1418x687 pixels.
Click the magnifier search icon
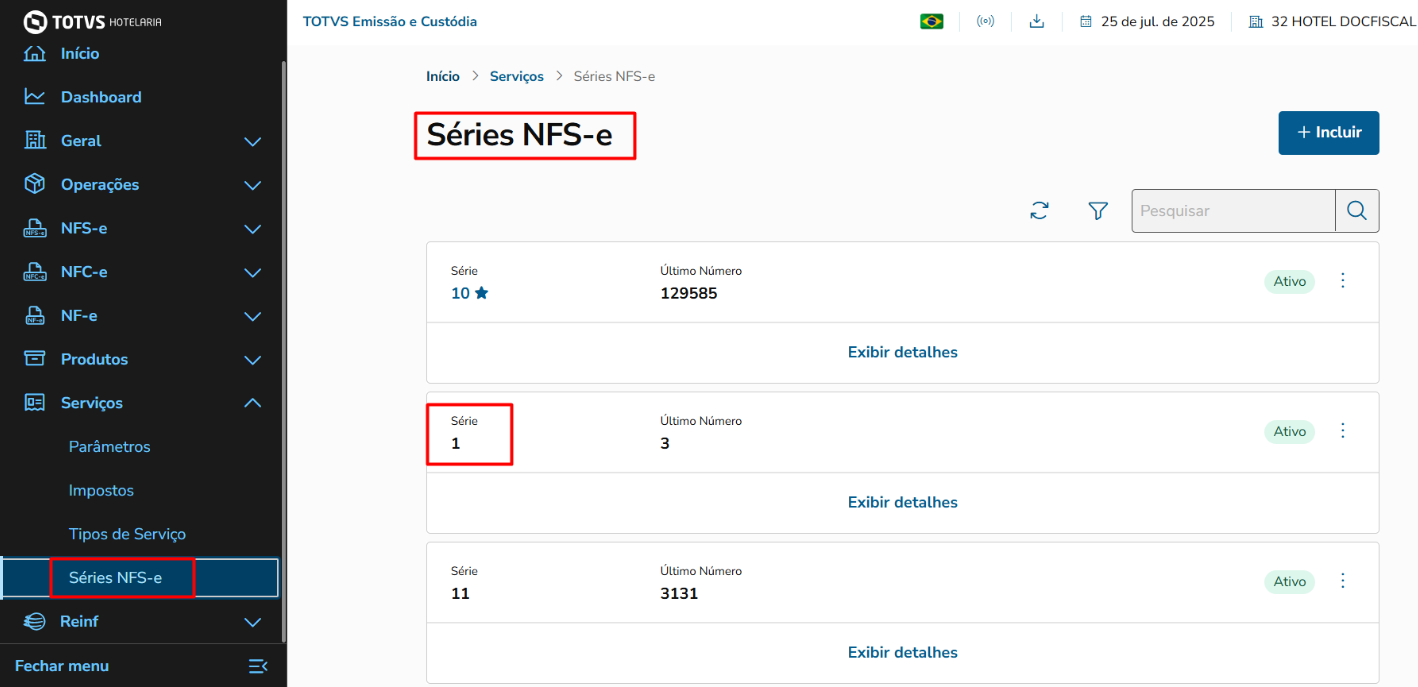click(1357, 211)
